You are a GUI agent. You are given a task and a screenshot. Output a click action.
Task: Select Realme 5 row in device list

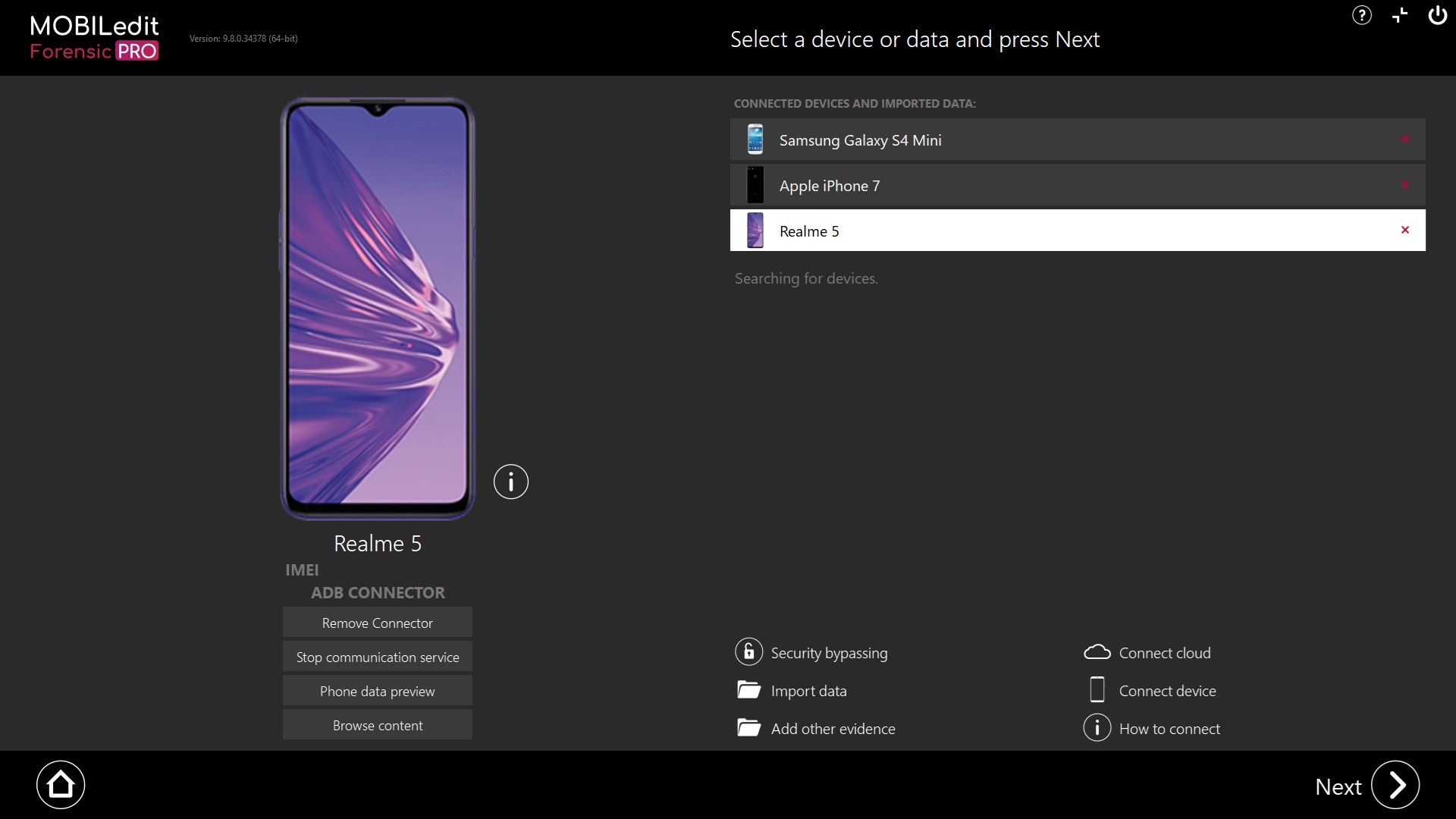tap(1078, 231)
